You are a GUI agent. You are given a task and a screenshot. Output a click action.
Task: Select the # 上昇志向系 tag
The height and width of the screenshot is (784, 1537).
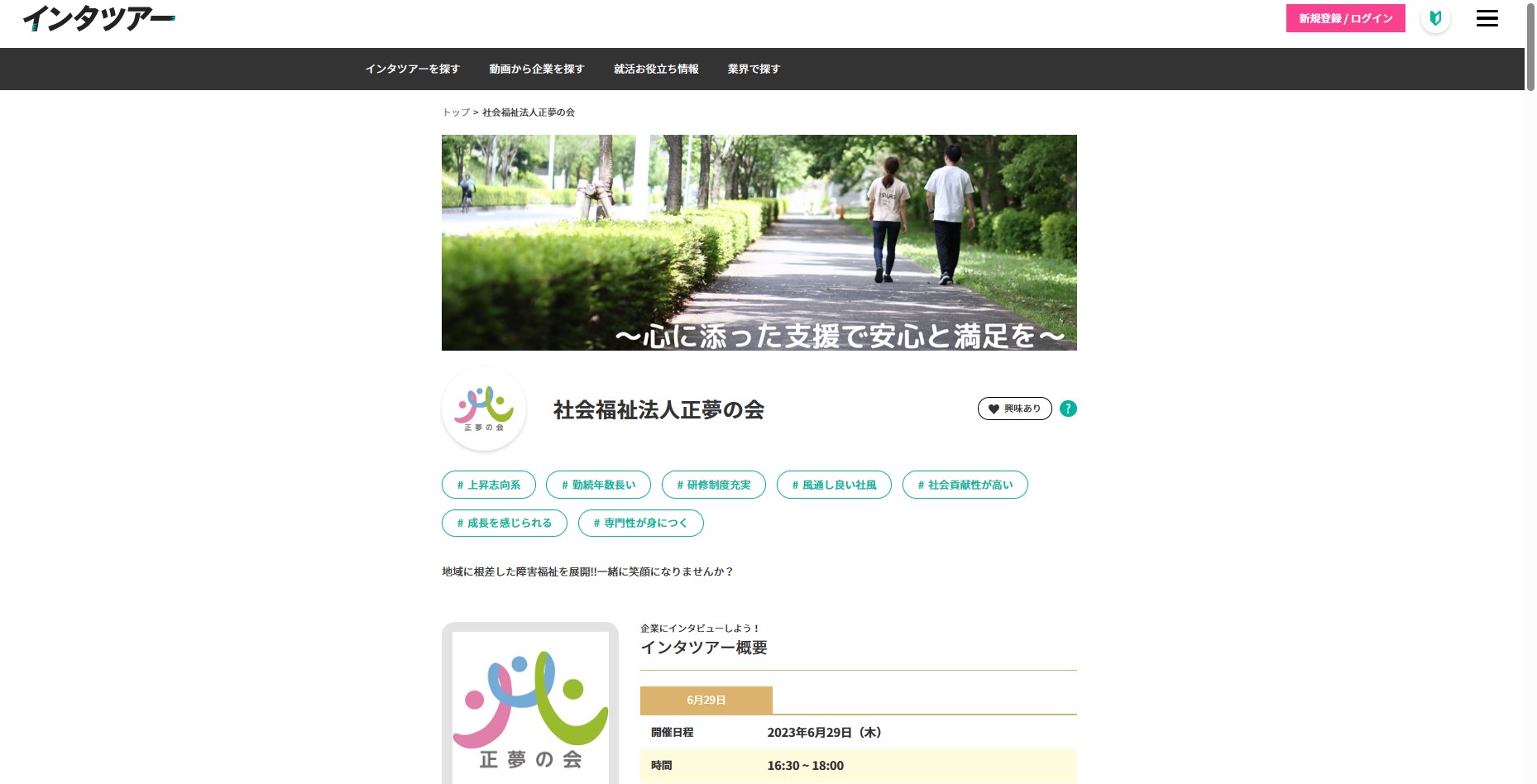(489, 485)
